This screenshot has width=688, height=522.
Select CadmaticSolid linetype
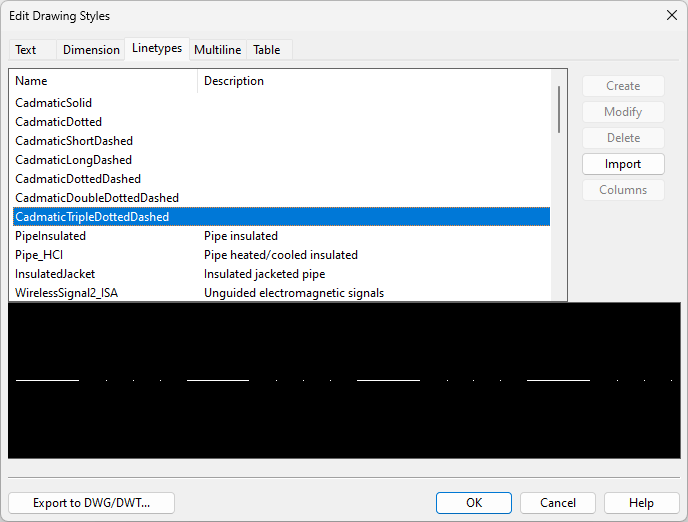click(x=54, y=103)
